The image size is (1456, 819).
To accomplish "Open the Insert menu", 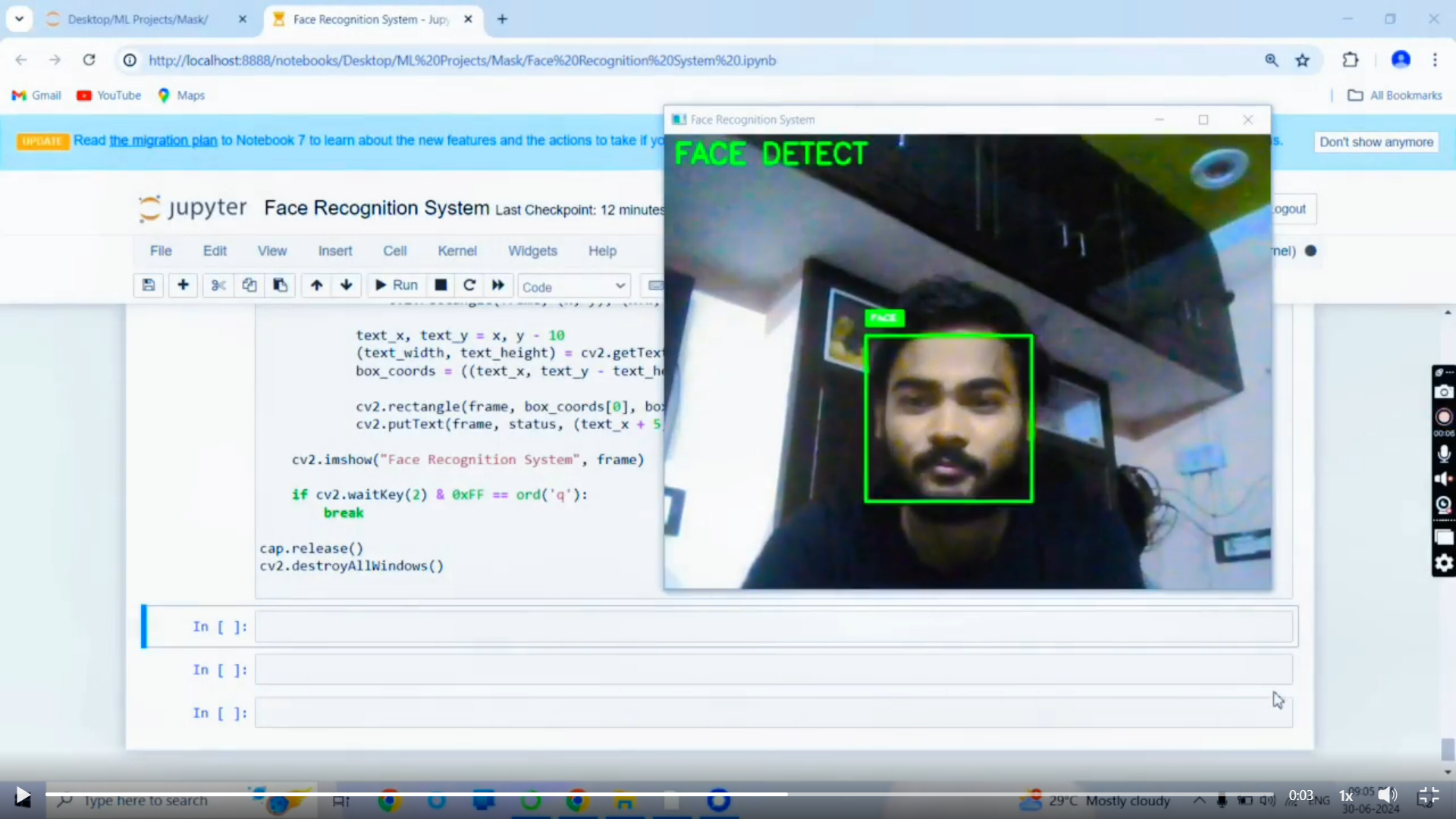I will (x=335, y=251).
